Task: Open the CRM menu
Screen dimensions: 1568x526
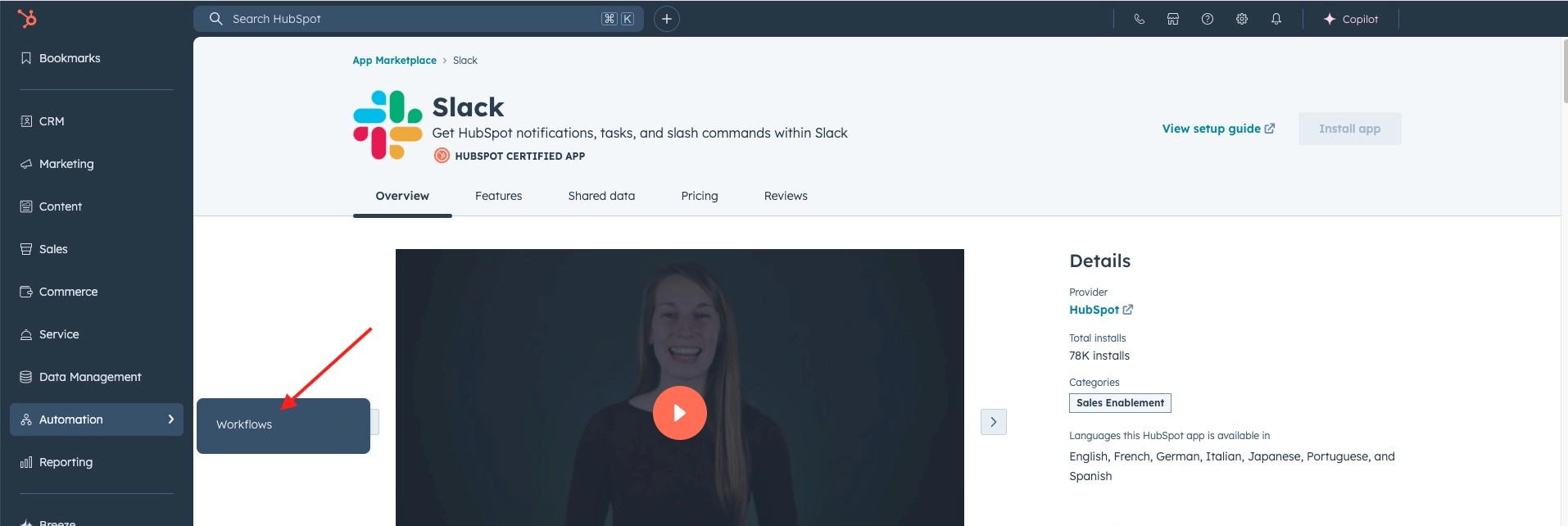Action: (x=43, y=121)
